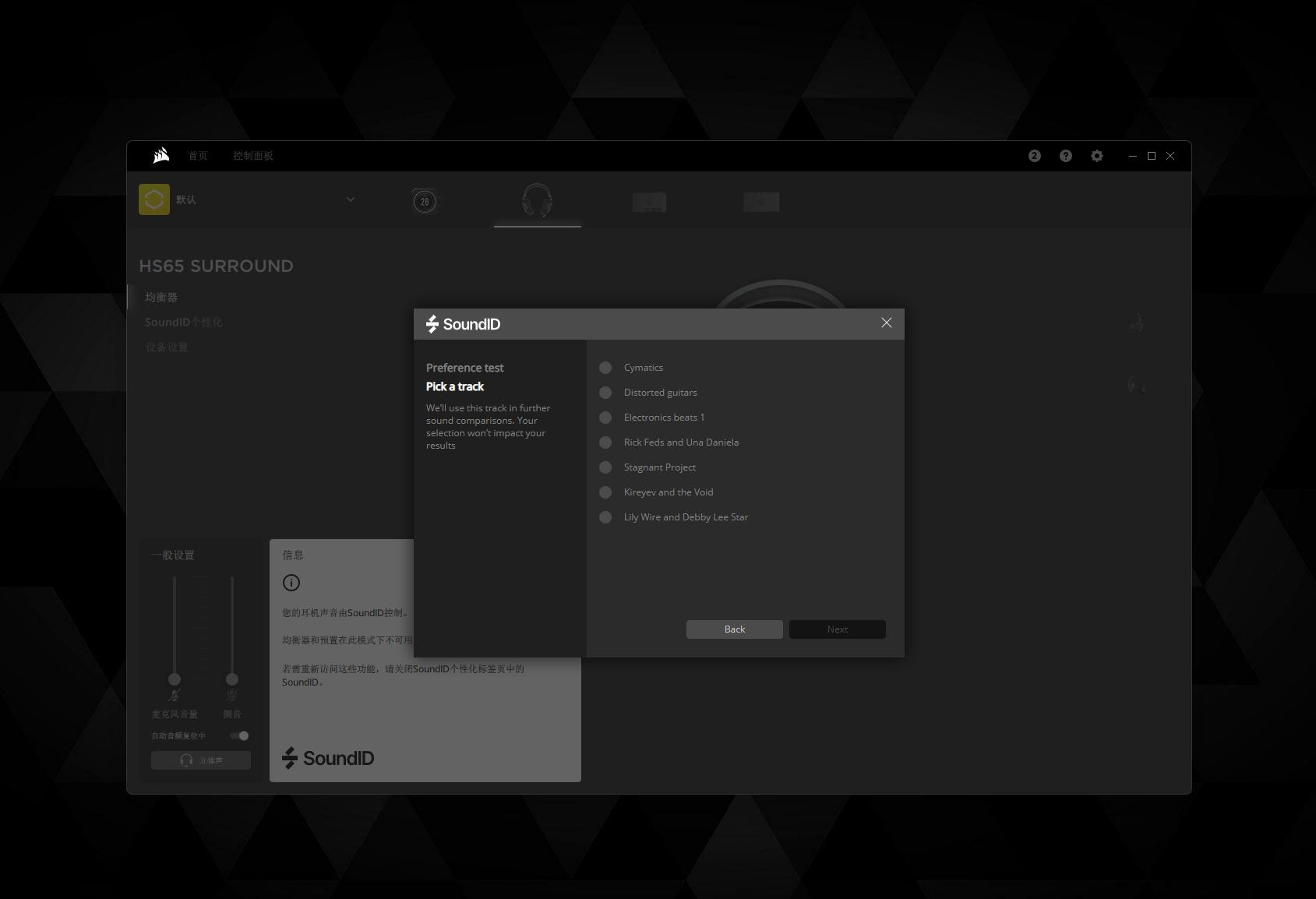Select the fourth device thumbnail in row
1316x899 pixels.
click(761, 202)
